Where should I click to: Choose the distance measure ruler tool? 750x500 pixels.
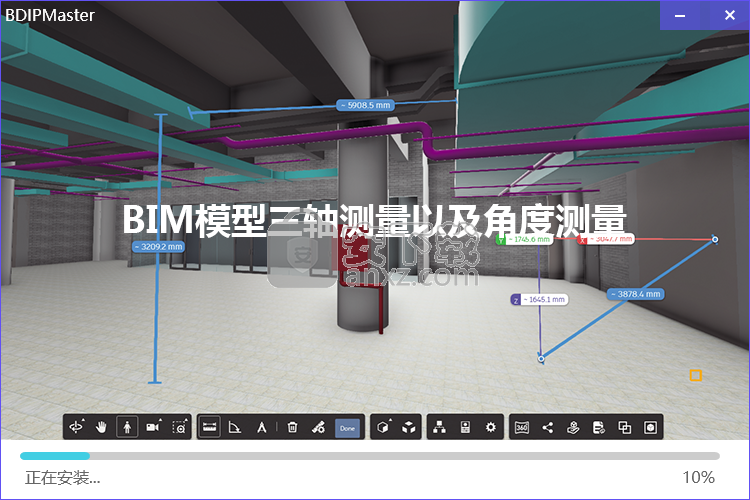coord(210,427)
